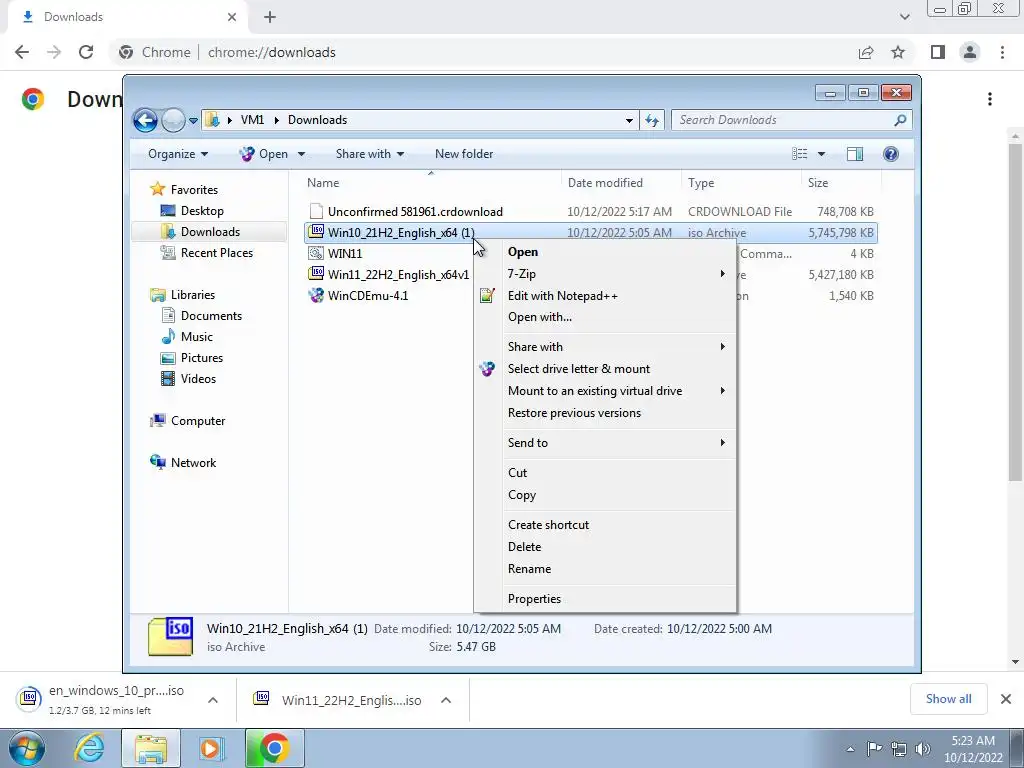
Task: Open Videos library in sidebar
Action: coord(198,379)
